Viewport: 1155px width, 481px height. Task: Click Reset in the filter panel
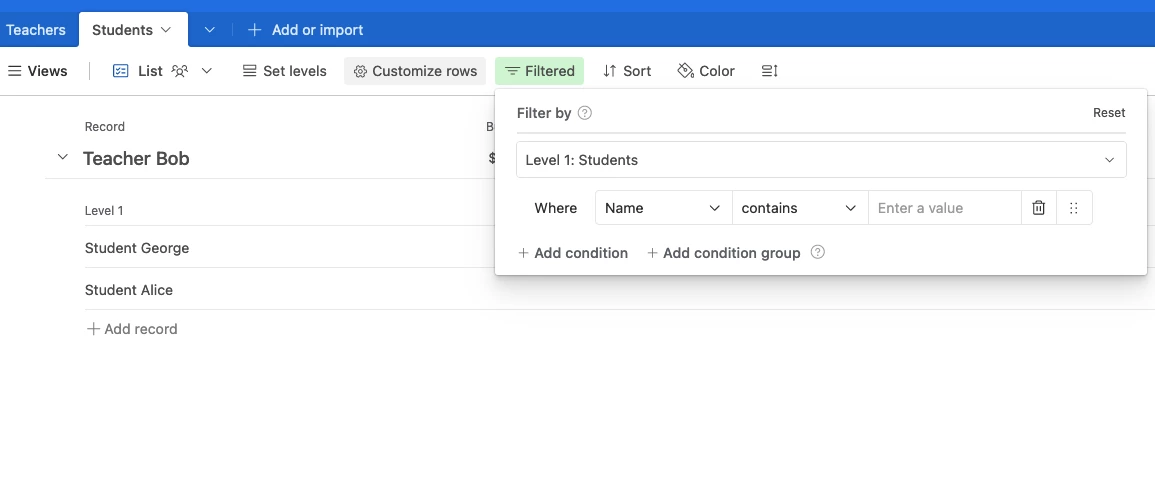tap(1109, 113)
